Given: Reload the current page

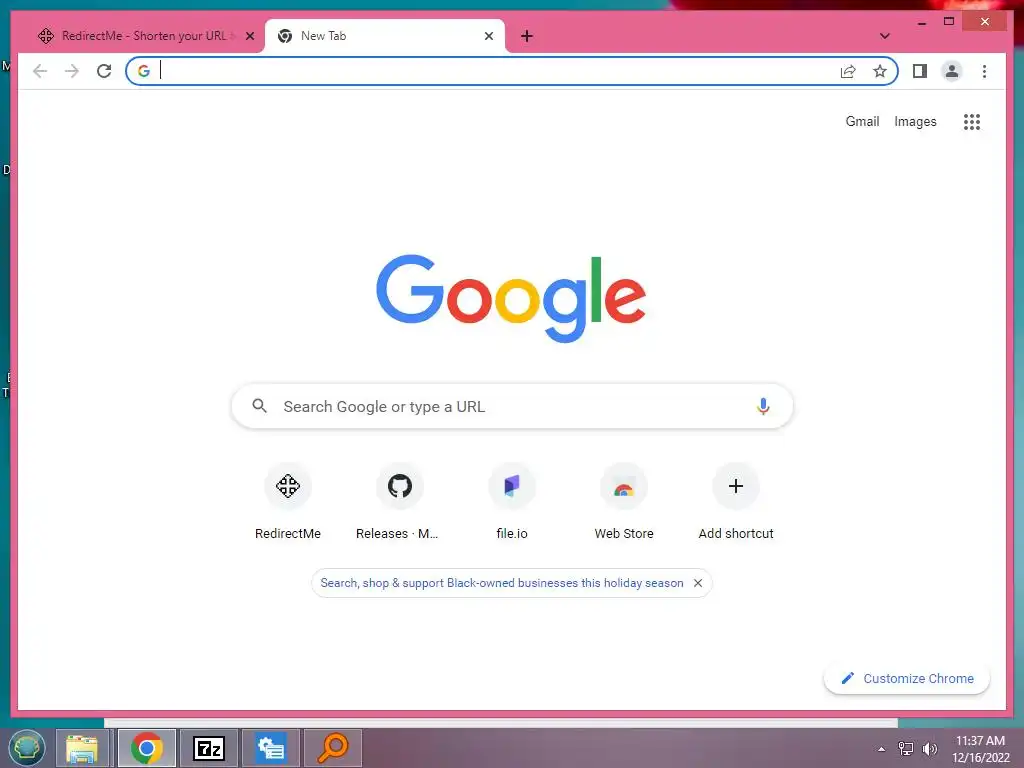Looking at the screenshot, I should pos(104,71).
